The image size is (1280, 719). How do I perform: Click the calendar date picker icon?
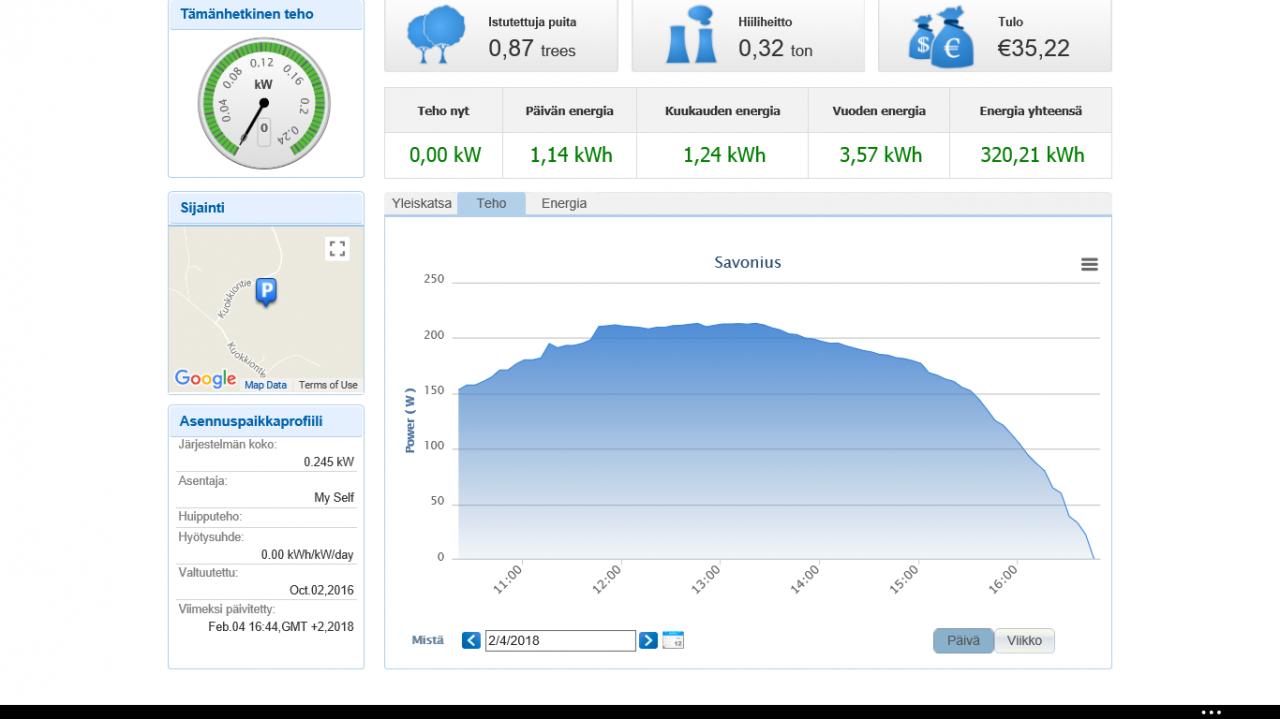[x=673, y=640]
